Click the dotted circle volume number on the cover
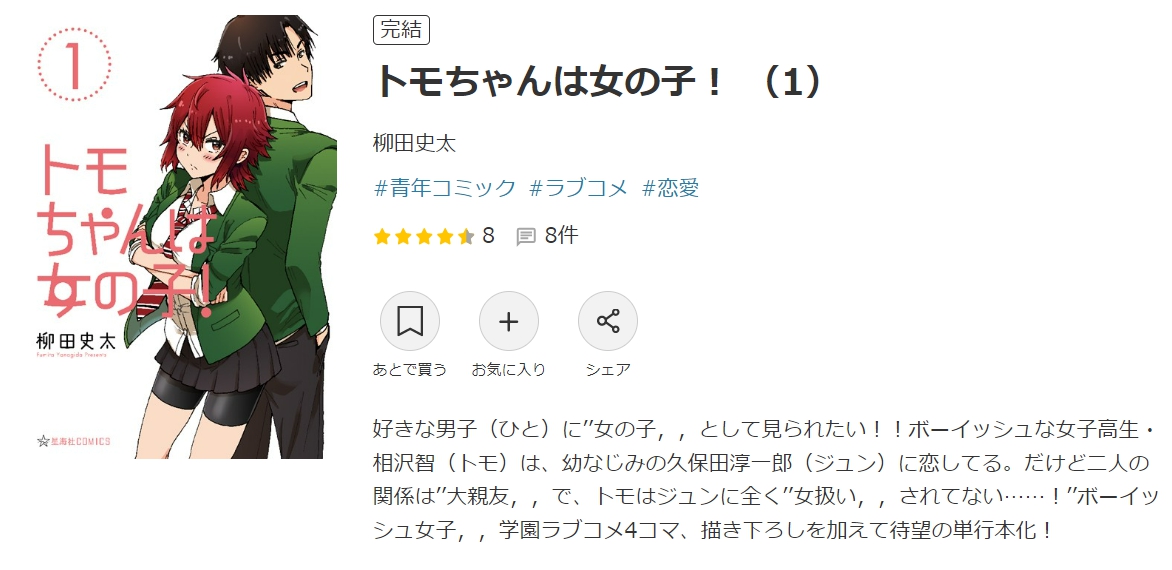This screenshot has width=1172, height=570. tap(74, 65)
